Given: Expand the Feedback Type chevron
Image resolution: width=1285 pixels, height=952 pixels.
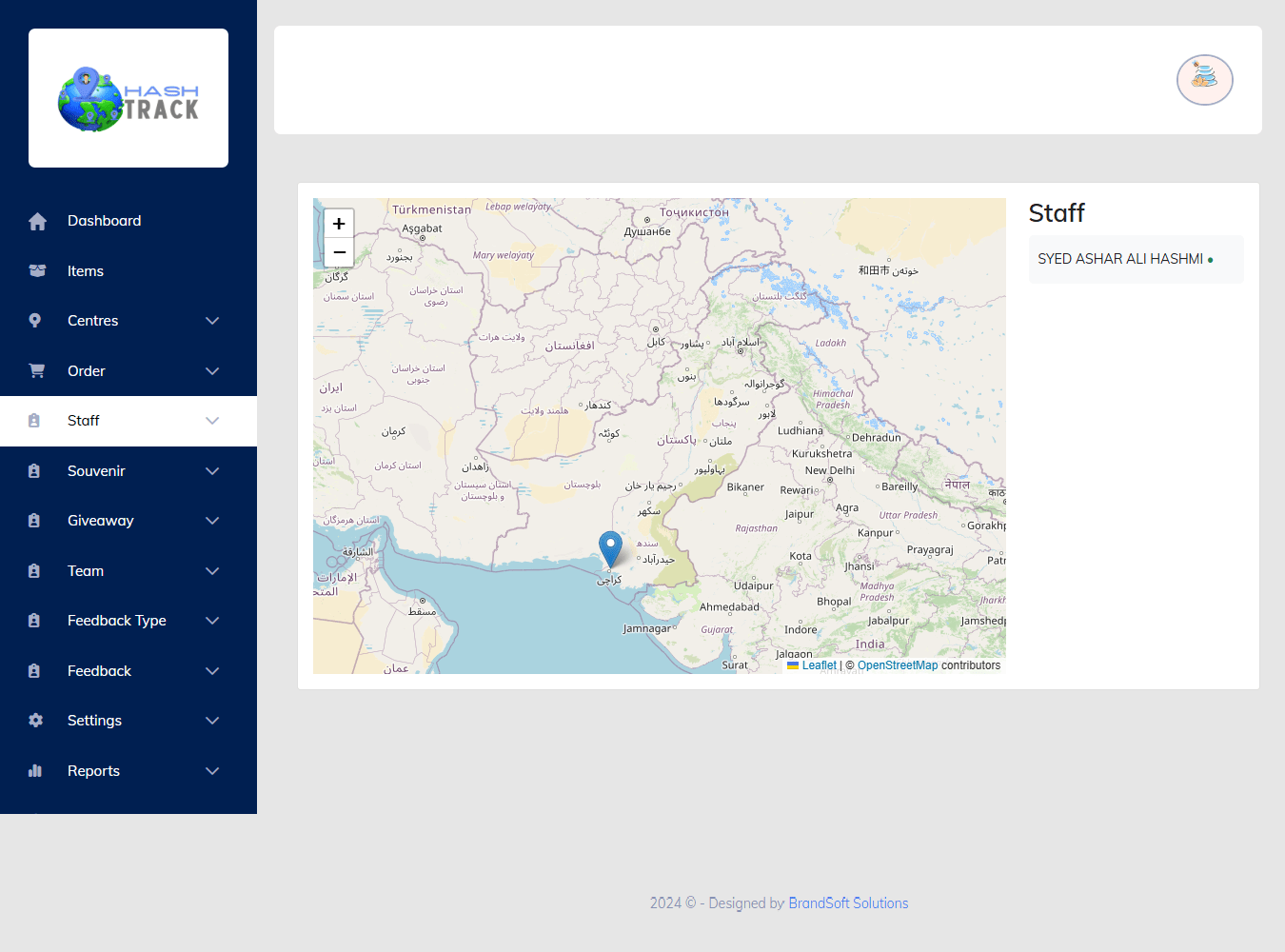Looking at the screenshot, I should click(212, 621).
